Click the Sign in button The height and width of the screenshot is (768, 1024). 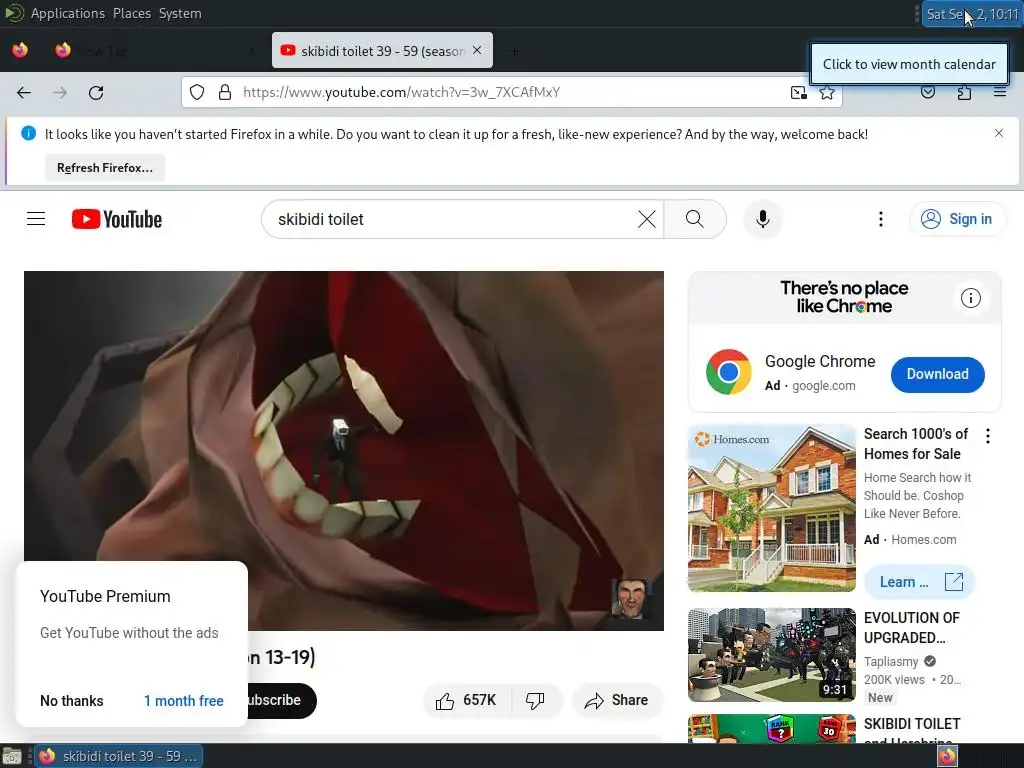pyautogui.click(x=957, y=219)
